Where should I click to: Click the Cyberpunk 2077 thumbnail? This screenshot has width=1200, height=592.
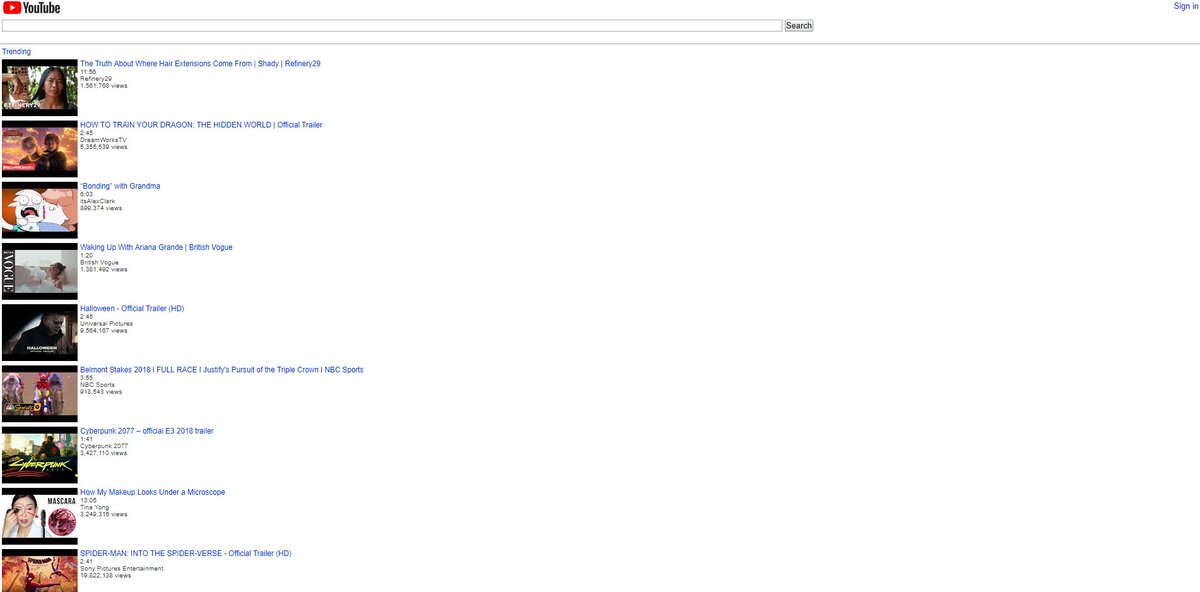pos(40,454)
